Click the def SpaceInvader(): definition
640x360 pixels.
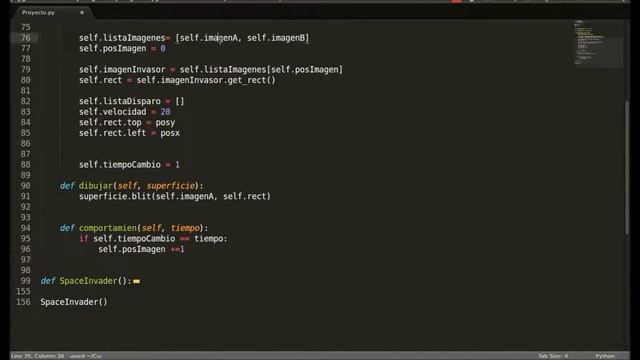[x=86, y=281]
